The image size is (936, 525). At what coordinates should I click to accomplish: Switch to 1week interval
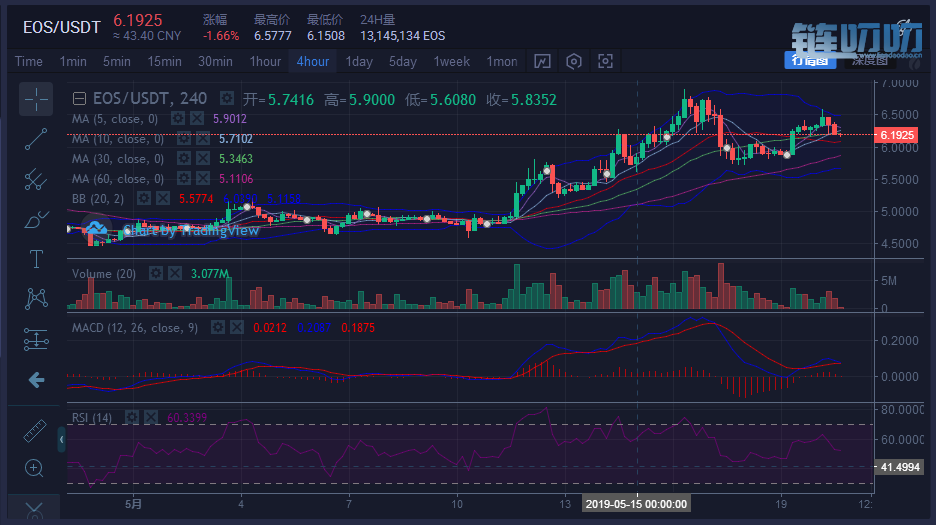pyautogui.click(x=451, y=62)
